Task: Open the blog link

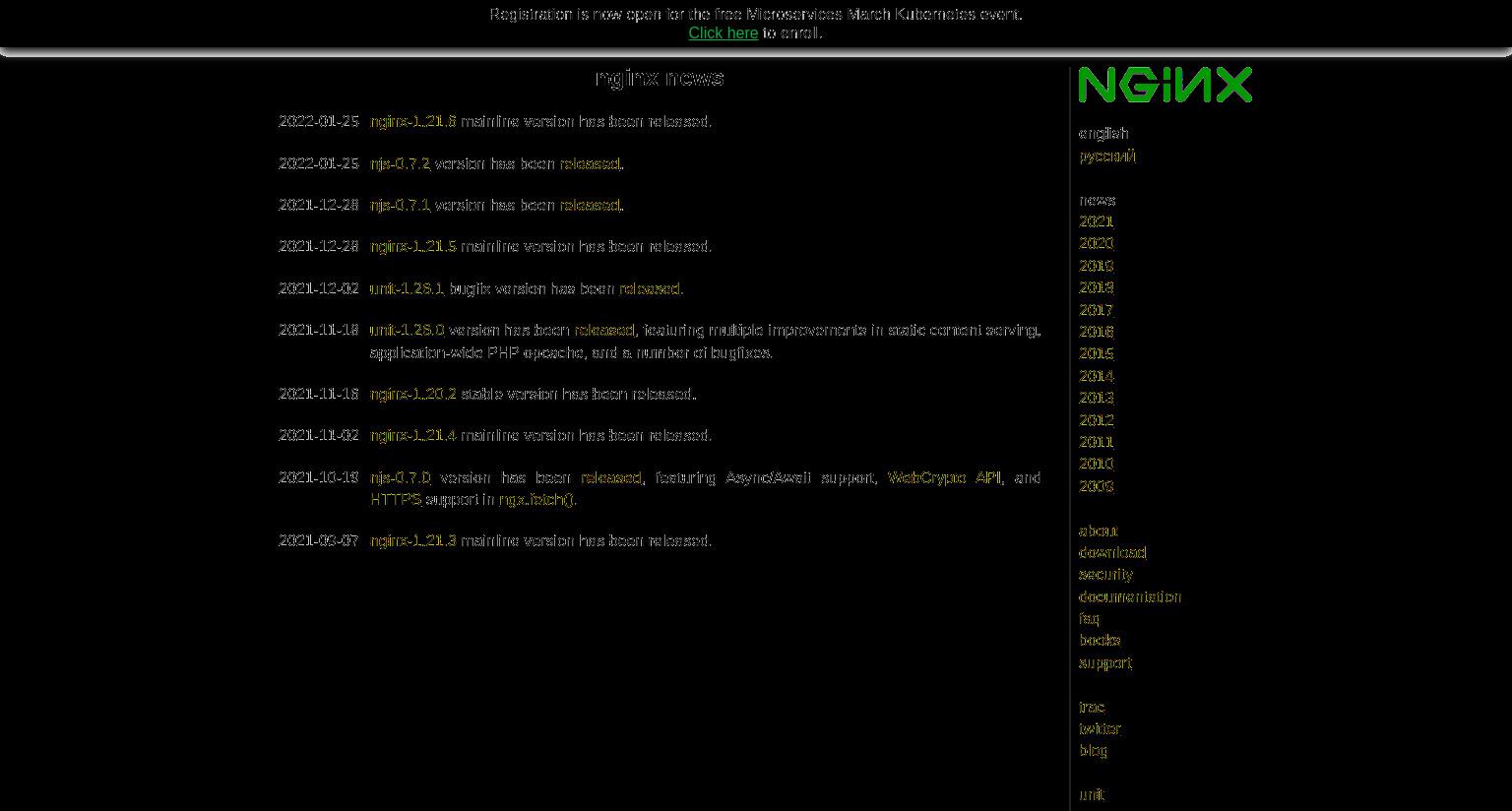Action: pyautogui.click(x=1093, y=750)
